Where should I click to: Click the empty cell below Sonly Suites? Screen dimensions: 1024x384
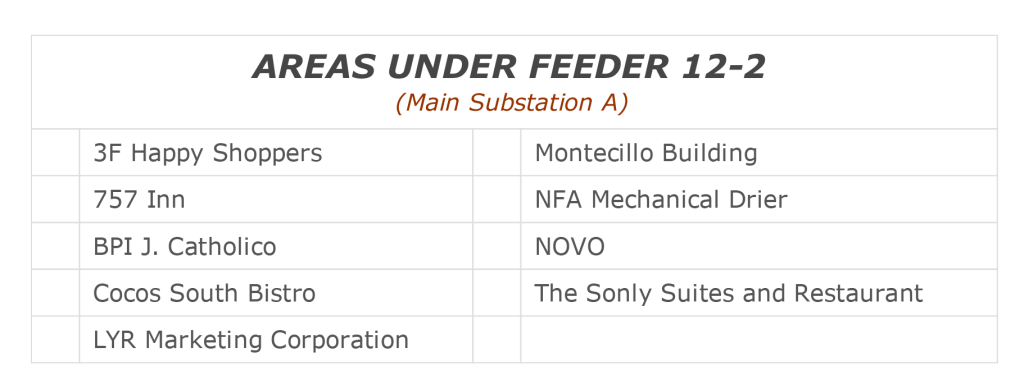click(x=759, y=340)
